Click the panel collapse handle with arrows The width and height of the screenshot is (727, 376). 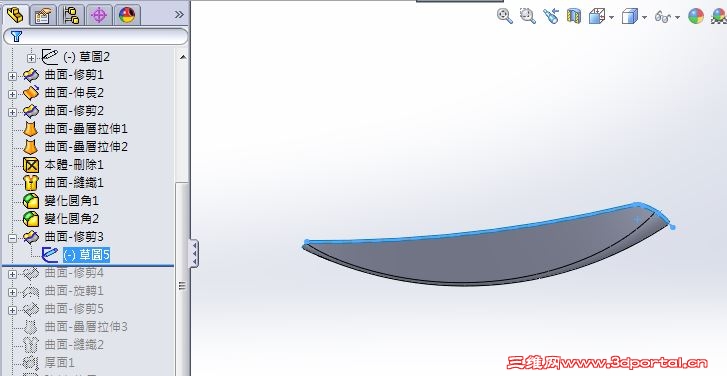pos(194,253)
